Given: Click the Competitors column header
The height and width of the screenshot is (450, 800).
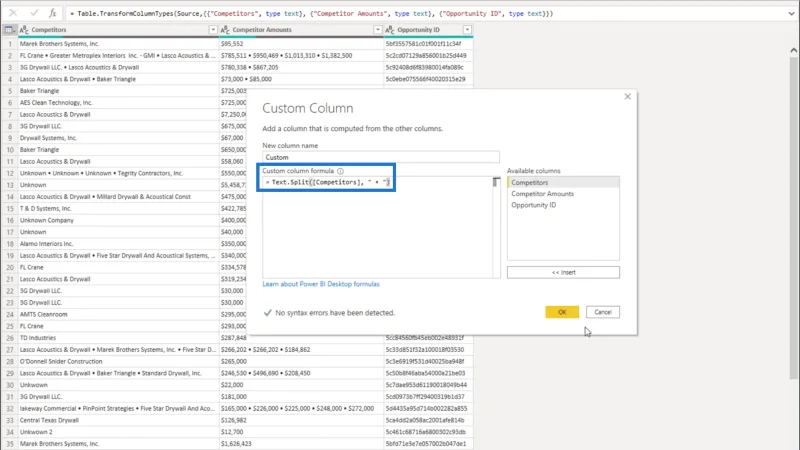Looking at the screenshot, I should click(118, 30).
